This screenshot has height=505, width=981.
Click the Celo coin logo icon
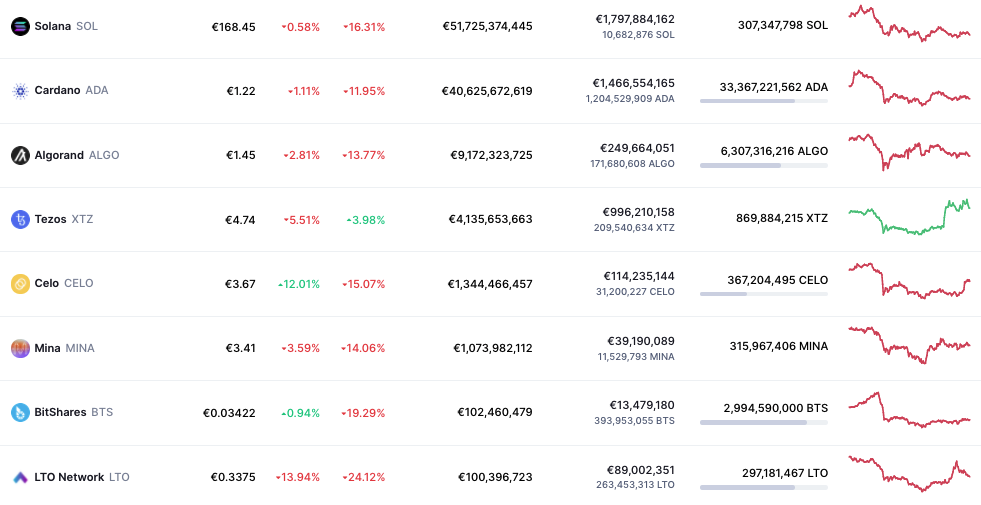(x=21, y=283)
